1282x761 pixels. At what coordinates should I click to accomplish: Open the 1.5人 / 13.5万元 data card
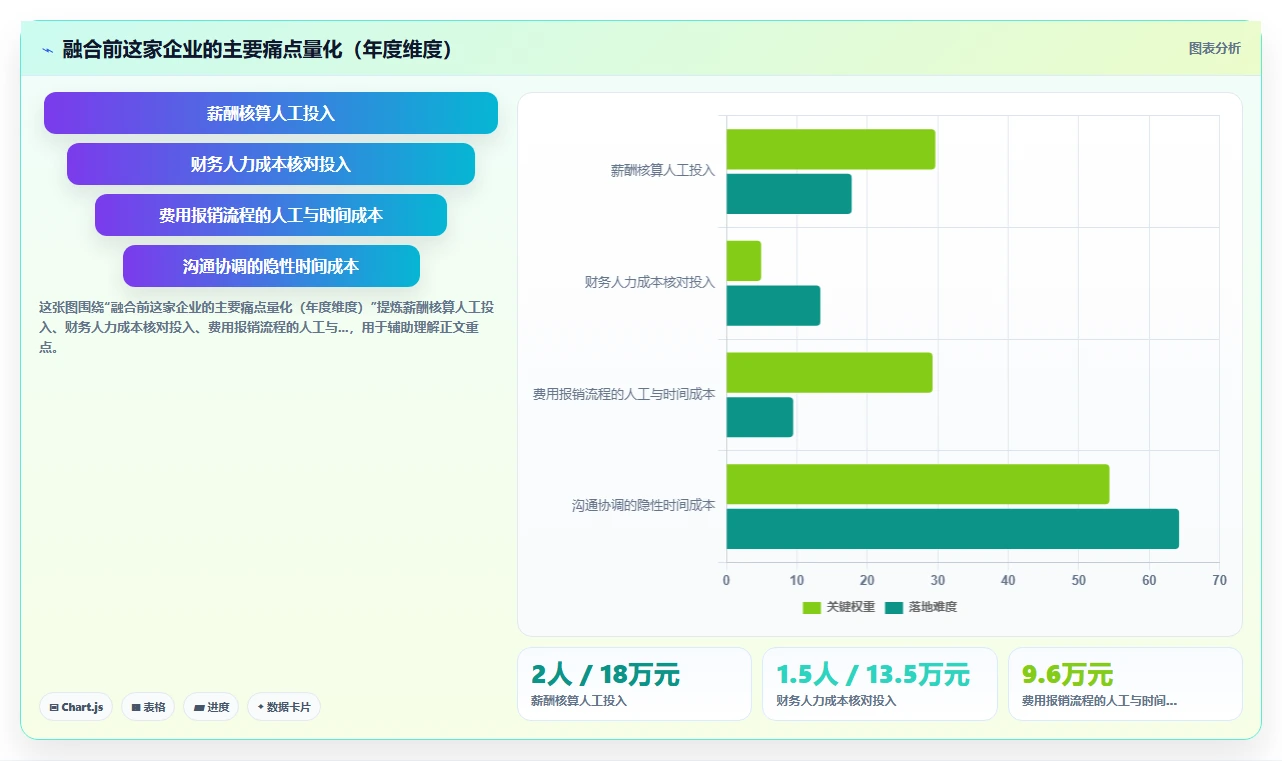[x=880, y=684]
